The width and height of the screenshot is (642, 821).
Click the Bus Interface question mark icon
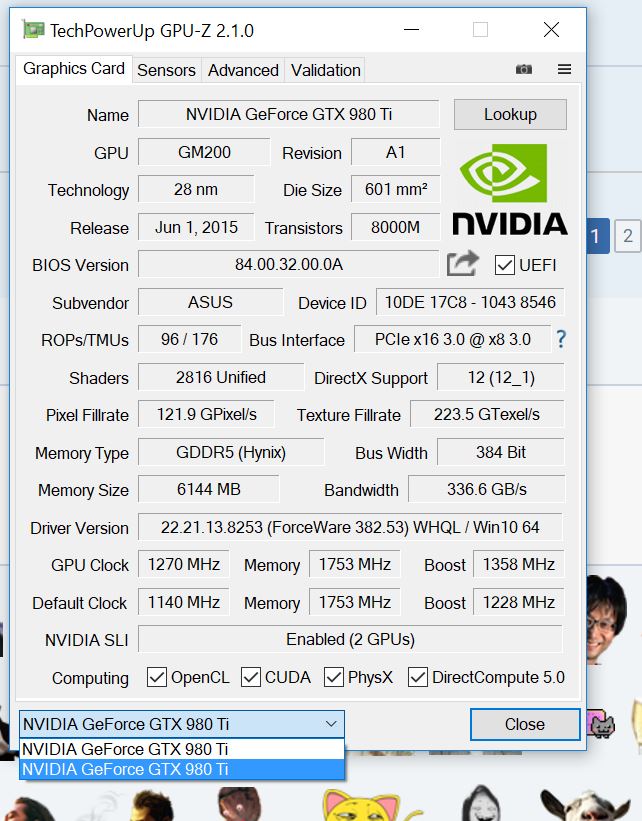pyautogui.click(x=561, y=339)
